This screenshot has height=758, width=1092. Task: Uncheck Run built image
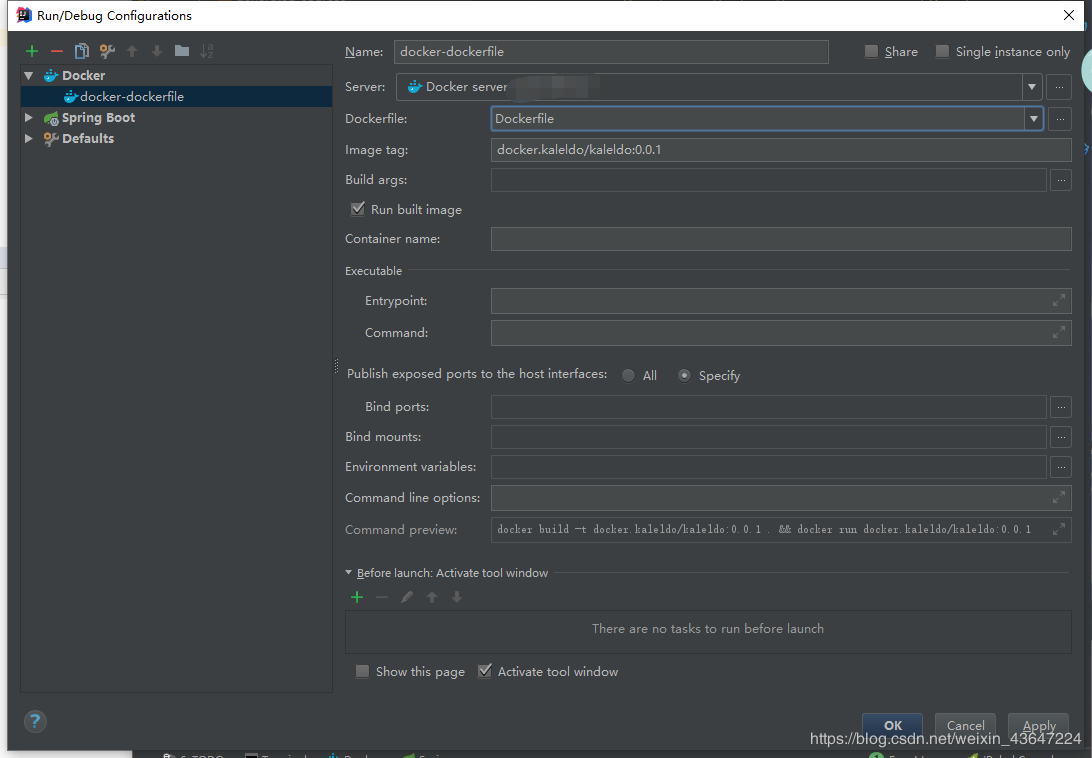358,209
